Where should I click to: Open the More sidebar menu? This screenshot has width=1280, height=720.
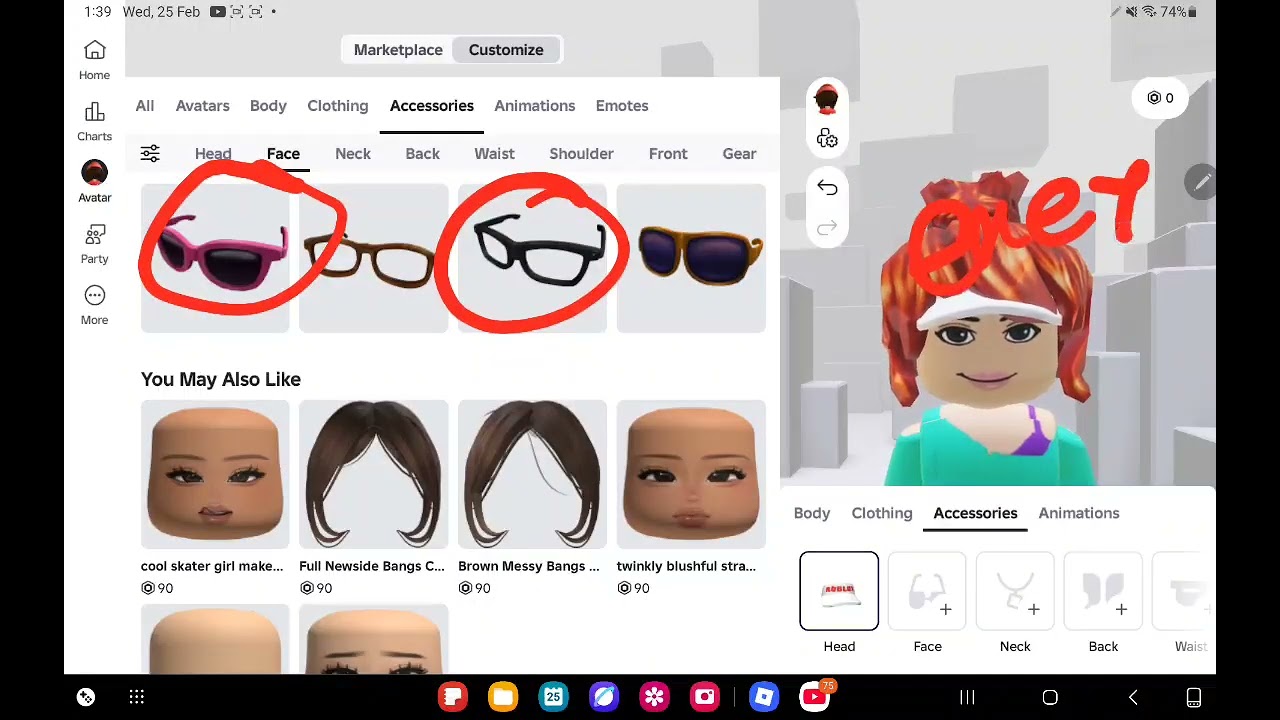click(x=95, y=305)
